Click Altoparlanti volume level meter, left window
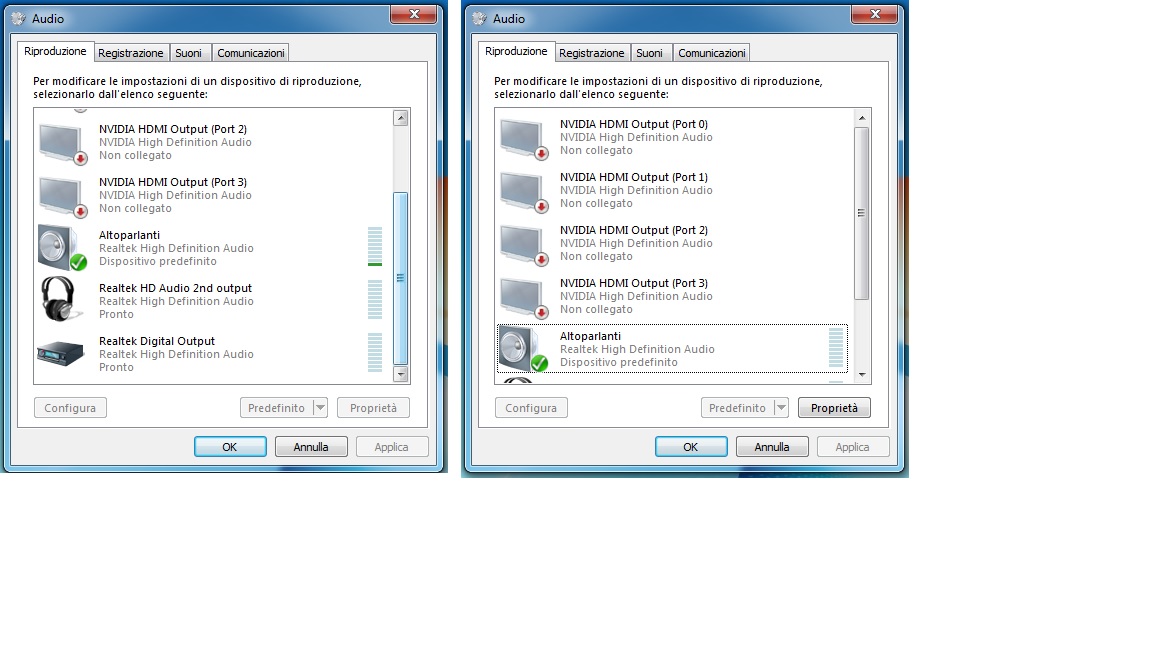Viewport: 1152px width, 648px height. point(375,246)
